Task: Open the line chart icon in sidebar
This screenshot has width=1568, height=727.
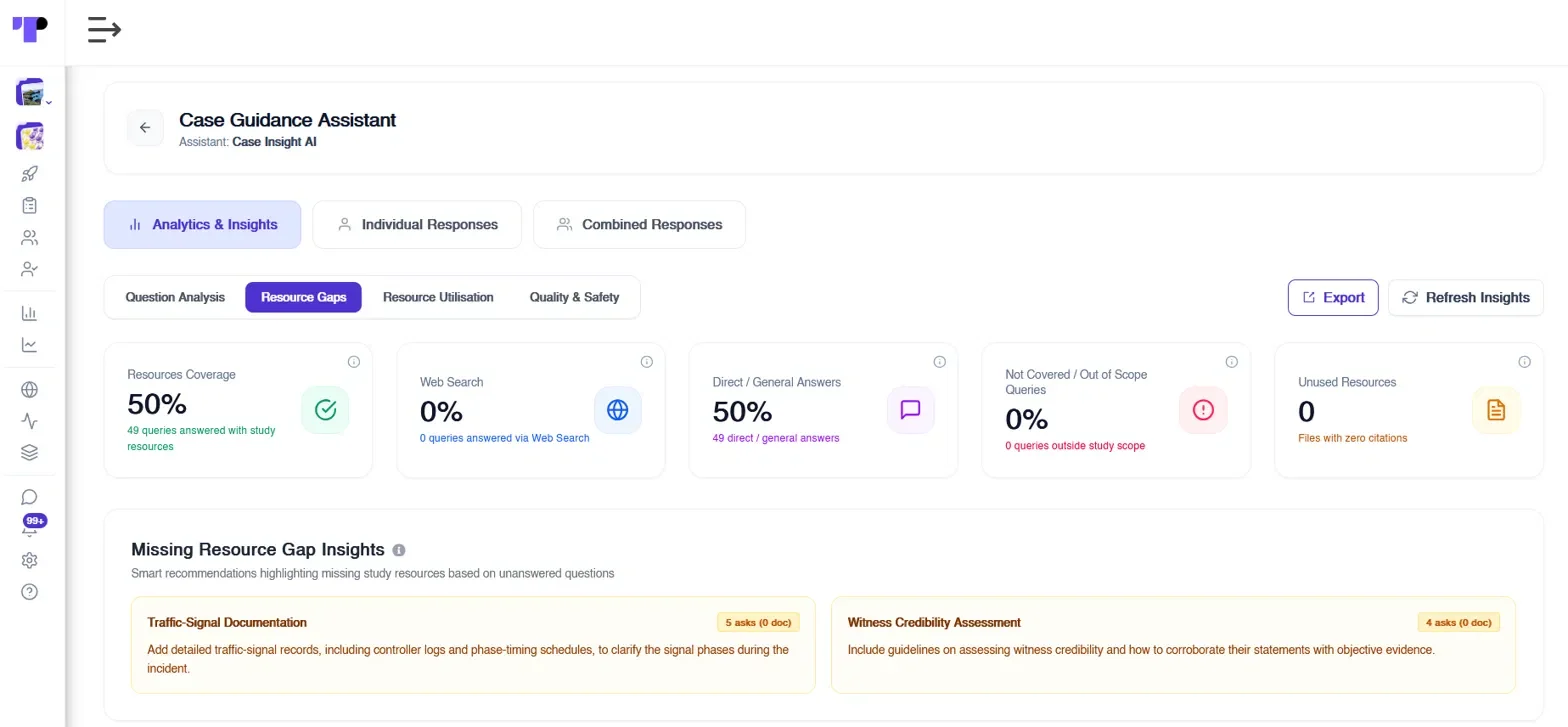Action: [x=30, y=346]
